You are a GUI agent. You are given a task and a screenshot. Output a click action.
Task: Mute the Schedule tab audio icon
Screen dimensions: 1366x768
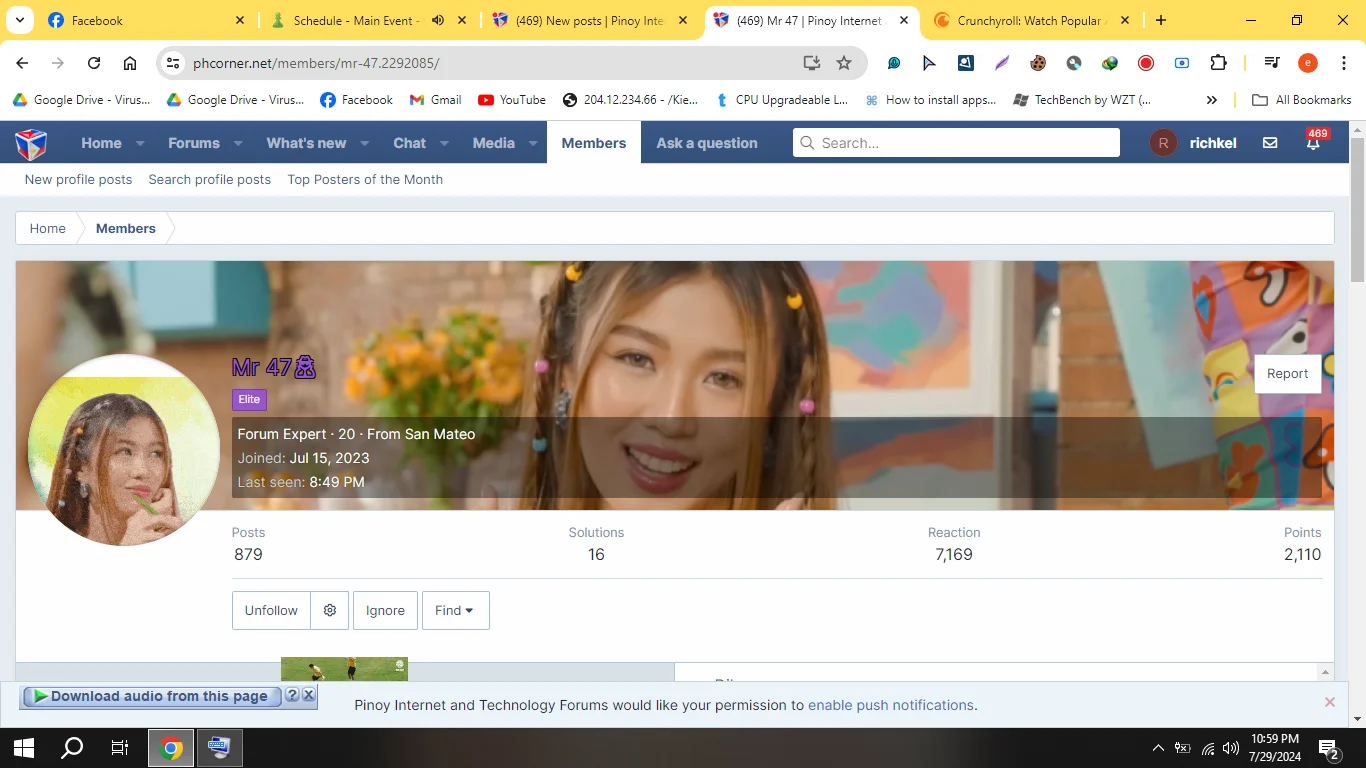pos(438,20)
